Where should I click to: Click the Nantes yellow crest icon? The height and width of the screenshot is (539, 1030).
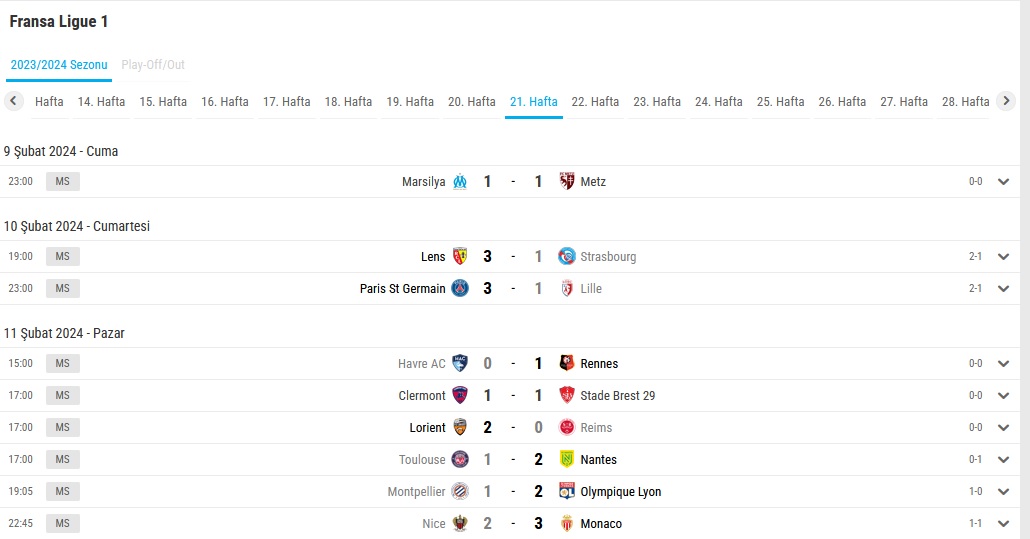(567, 459)
